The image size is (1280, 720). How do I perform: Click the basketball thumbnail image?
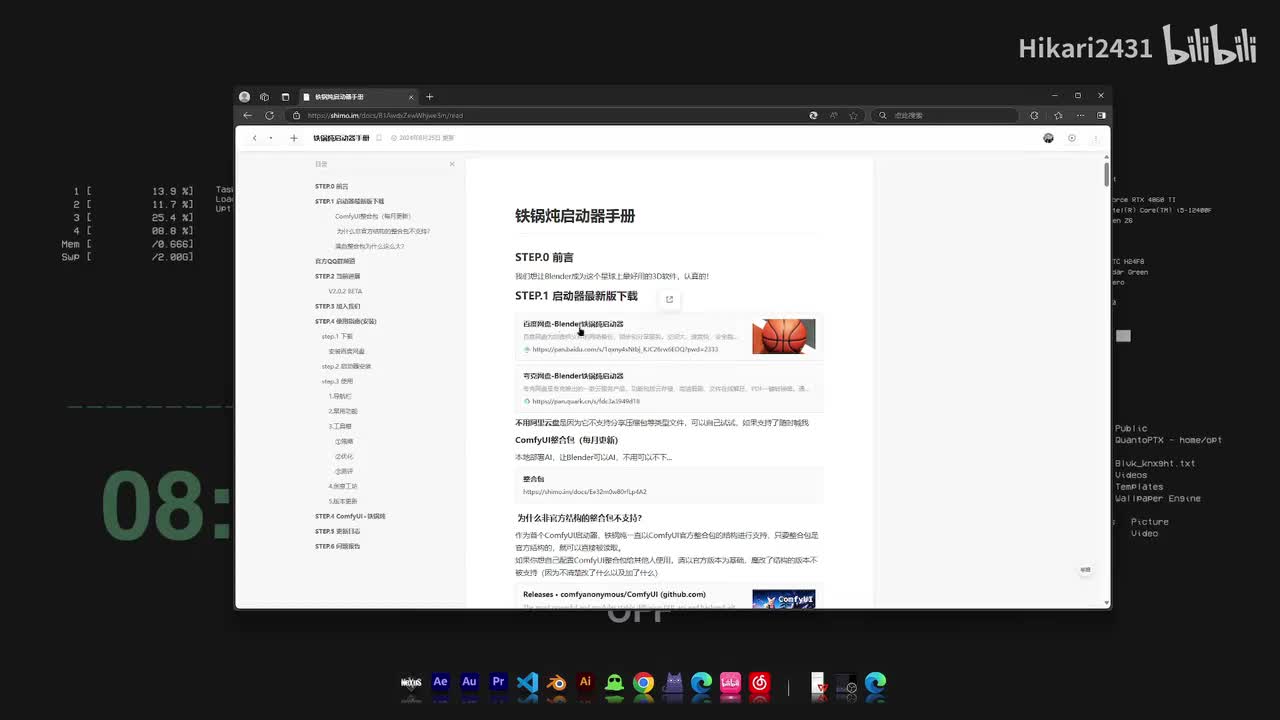(784, 336)
